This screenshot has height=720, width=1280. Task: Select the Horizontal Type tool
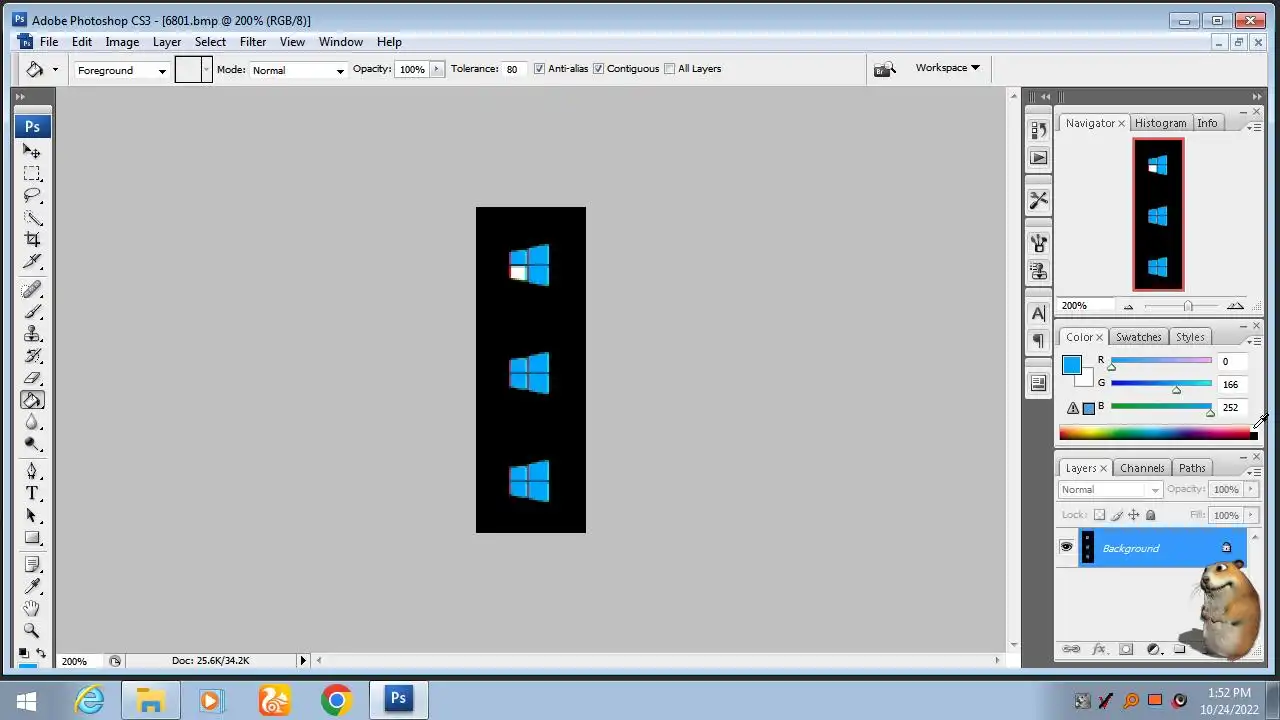(x=32, y=494)
